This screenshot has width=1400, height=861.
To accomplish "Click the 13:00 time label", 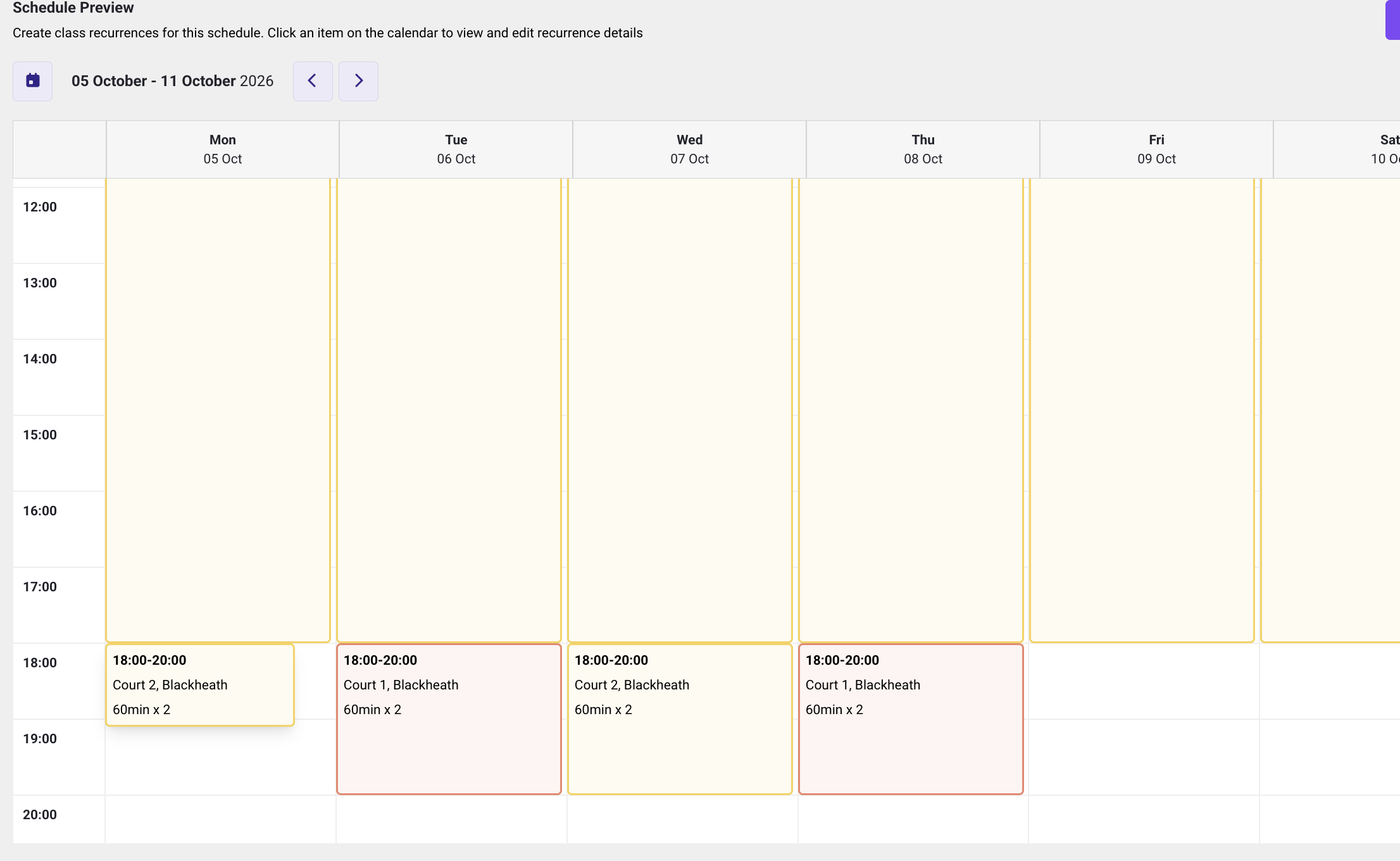I will coord(40,283).
